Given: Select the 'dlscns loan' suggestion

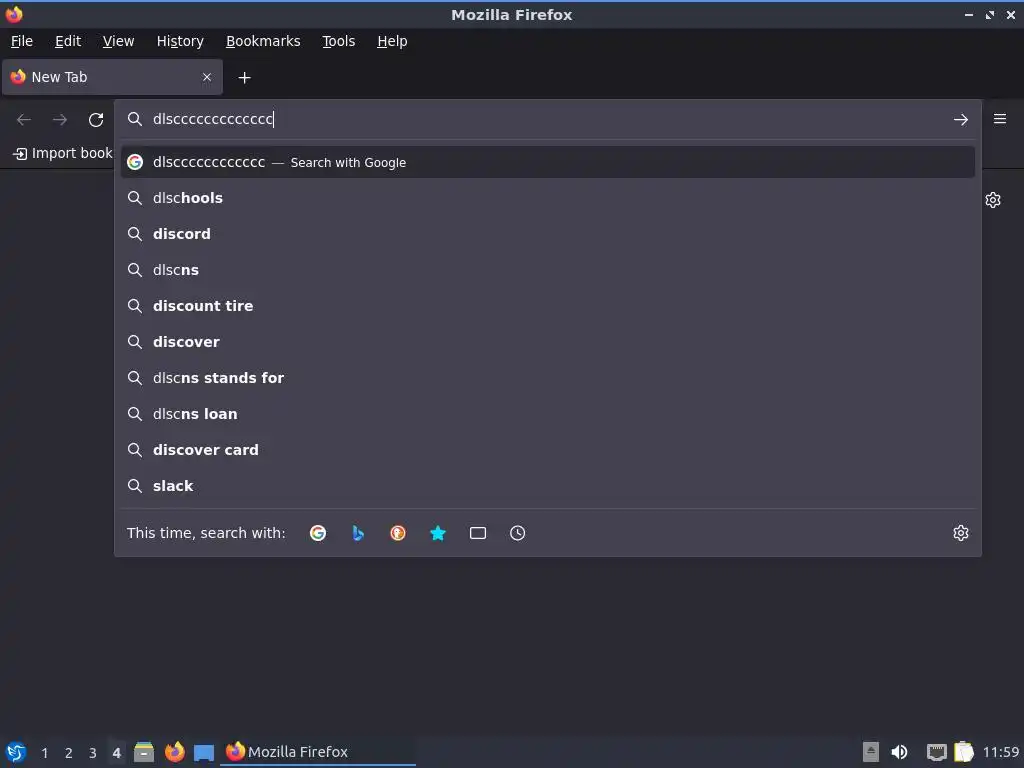Looking at the screenshot, I should (x=547, y=413).
